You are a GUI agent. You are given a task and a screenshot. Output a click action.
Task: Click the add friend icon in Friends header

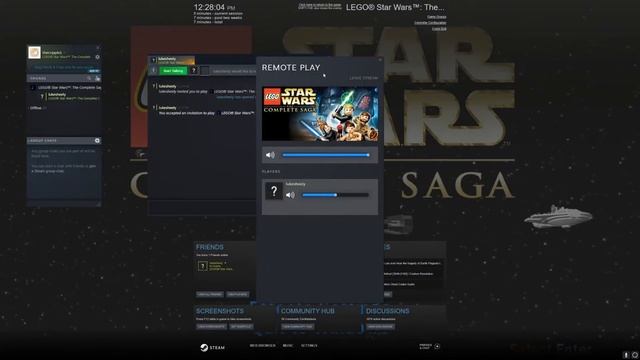click(97, 78)
